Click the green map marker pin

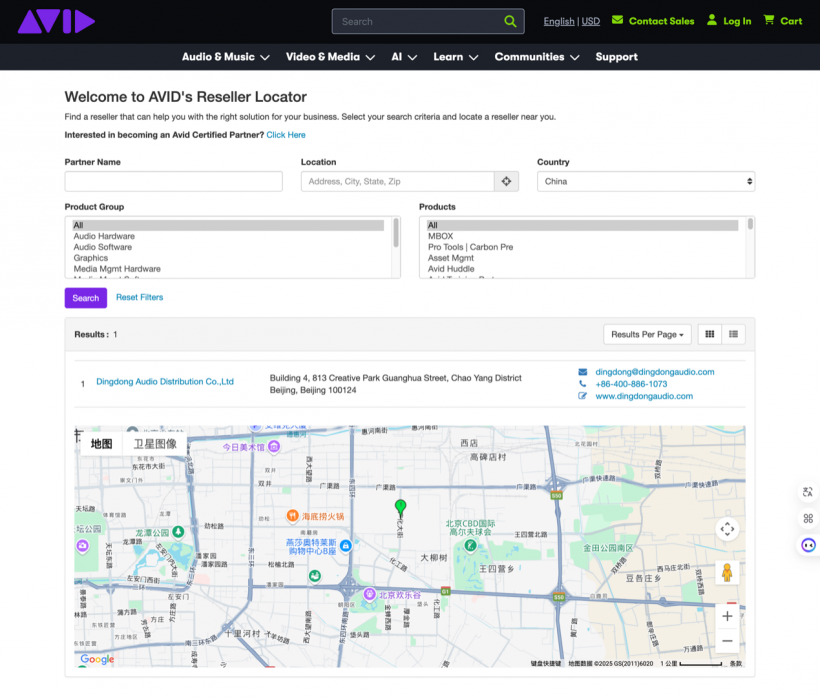(401, 508)
